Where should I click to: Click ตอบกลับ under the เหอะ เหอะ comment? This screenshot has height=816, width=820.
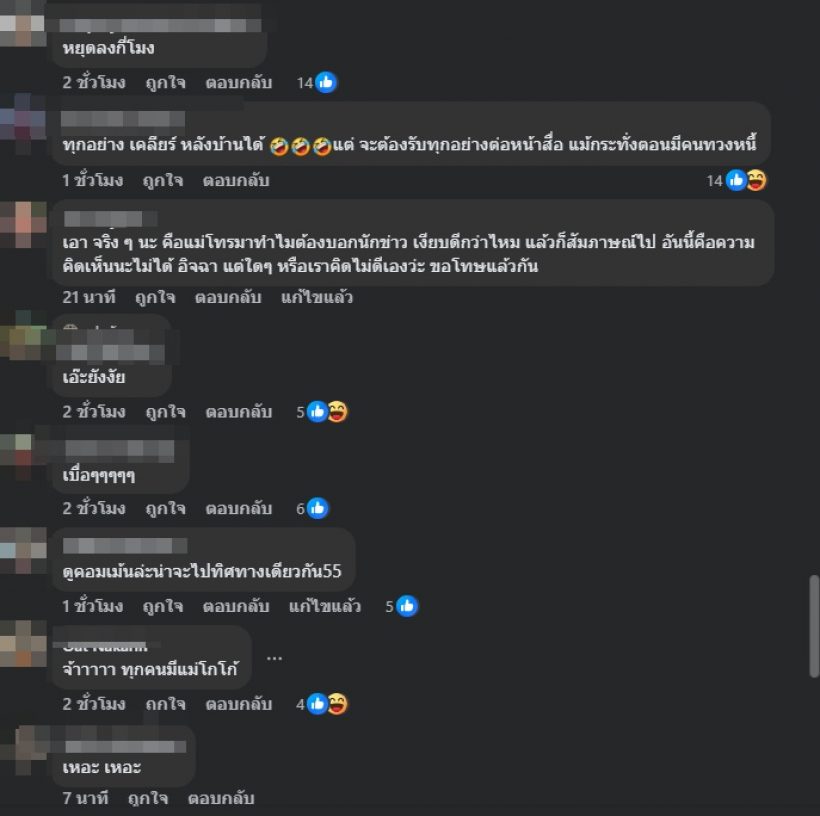point(221,798)
